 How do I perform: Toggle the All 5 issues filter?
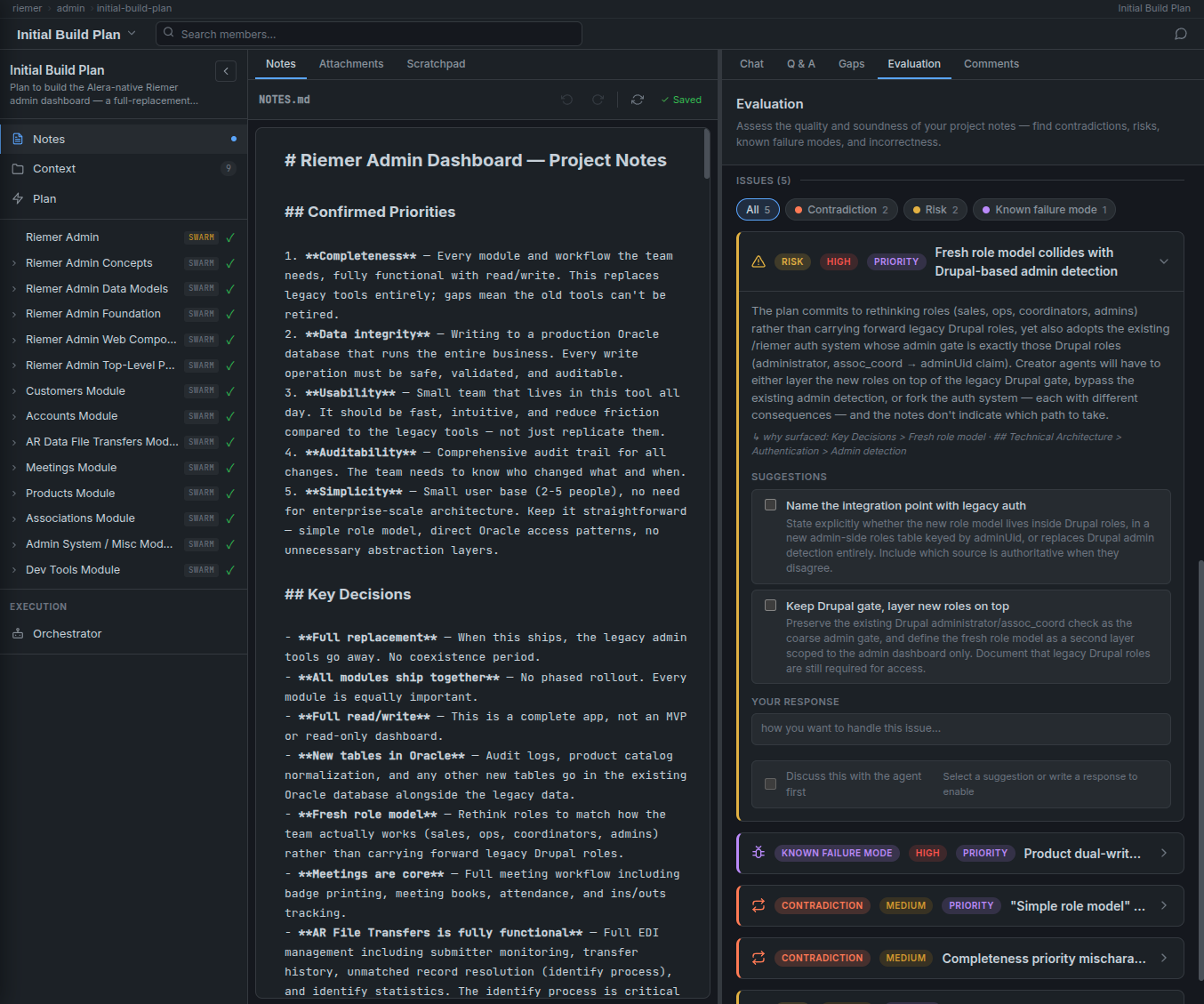(x=758, y=210)
